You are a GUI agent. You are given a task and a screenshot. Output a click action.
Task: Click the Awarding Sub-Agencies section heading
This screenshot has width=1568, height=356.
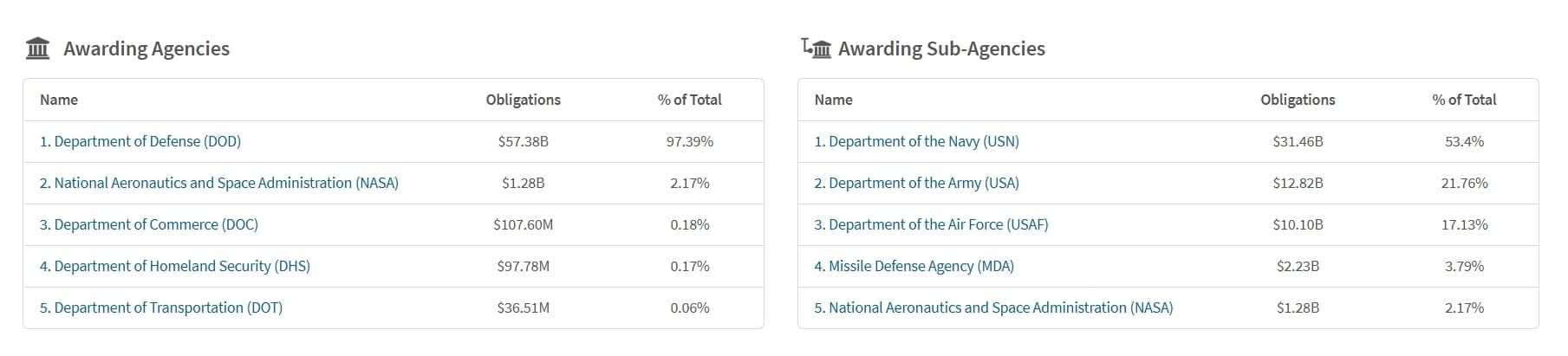point(942,49)
